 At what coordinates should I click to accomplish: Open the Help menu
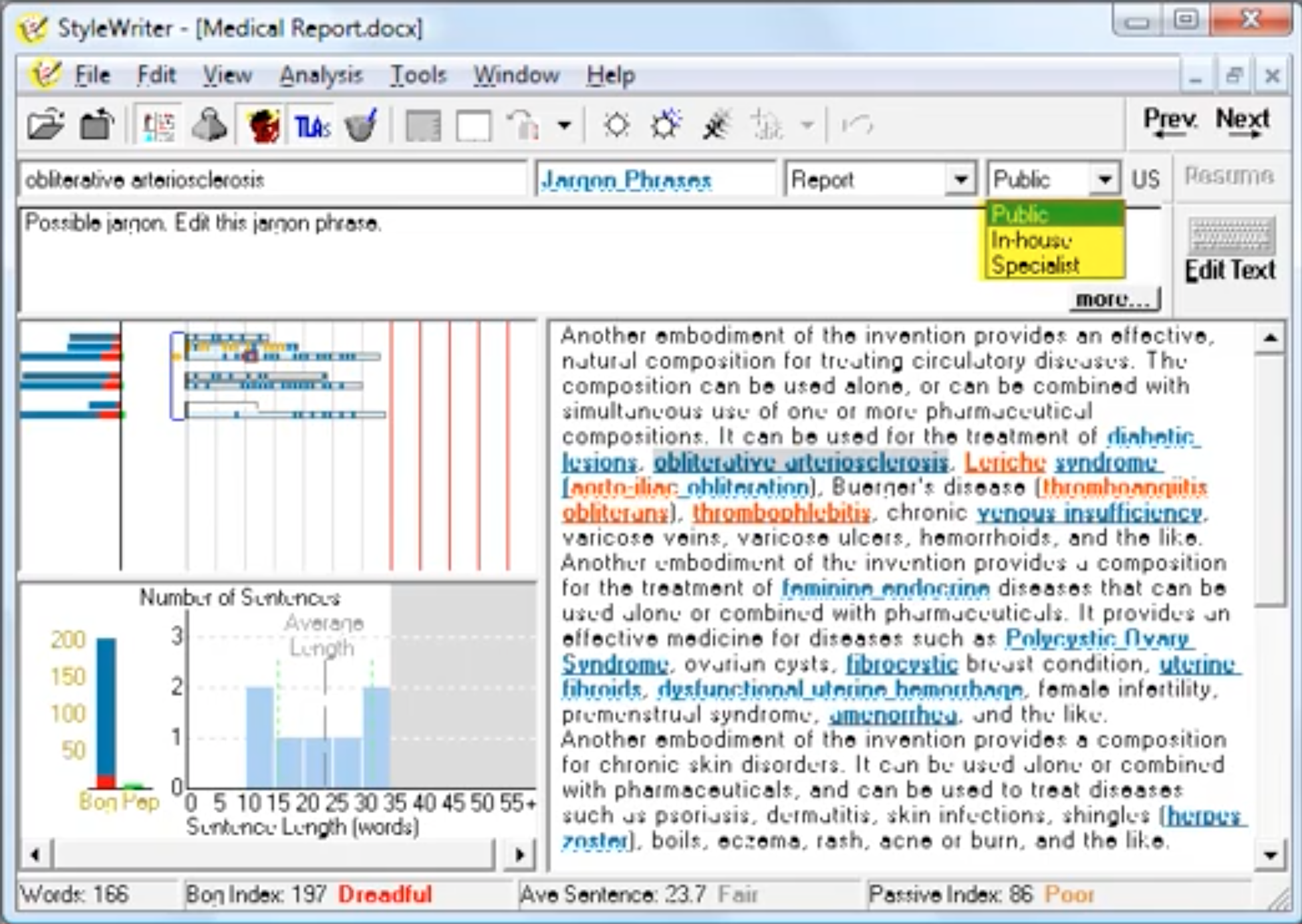point(610,75)
